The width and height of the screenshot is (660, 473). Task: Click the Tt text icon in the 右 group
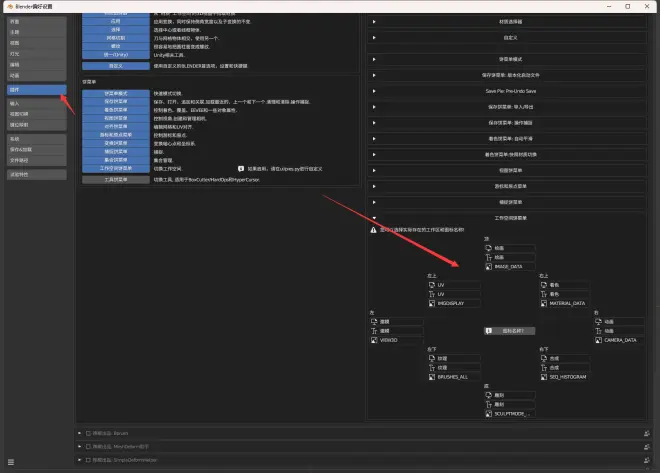599,331
